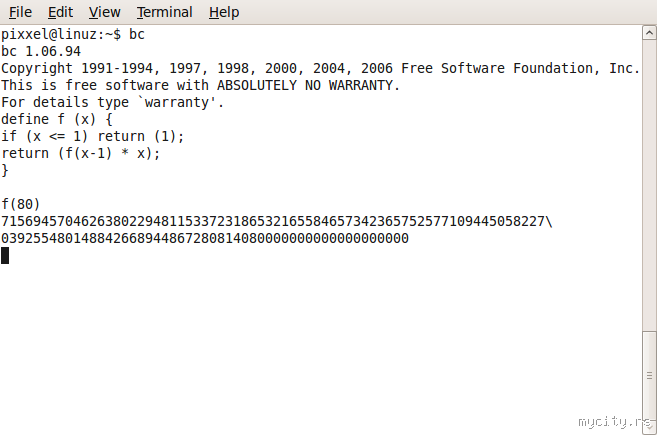Click the scrollbar up arrow
The image size is (657, 435).
[650, 32]
